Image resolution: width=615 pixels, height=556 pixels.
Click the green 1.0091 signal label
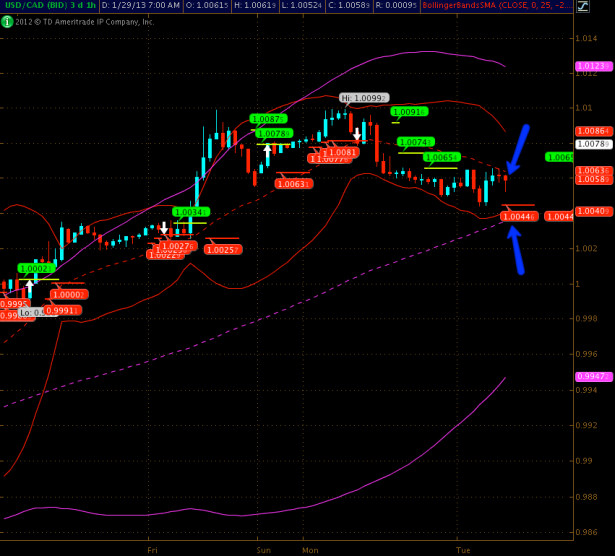[410, 112]
